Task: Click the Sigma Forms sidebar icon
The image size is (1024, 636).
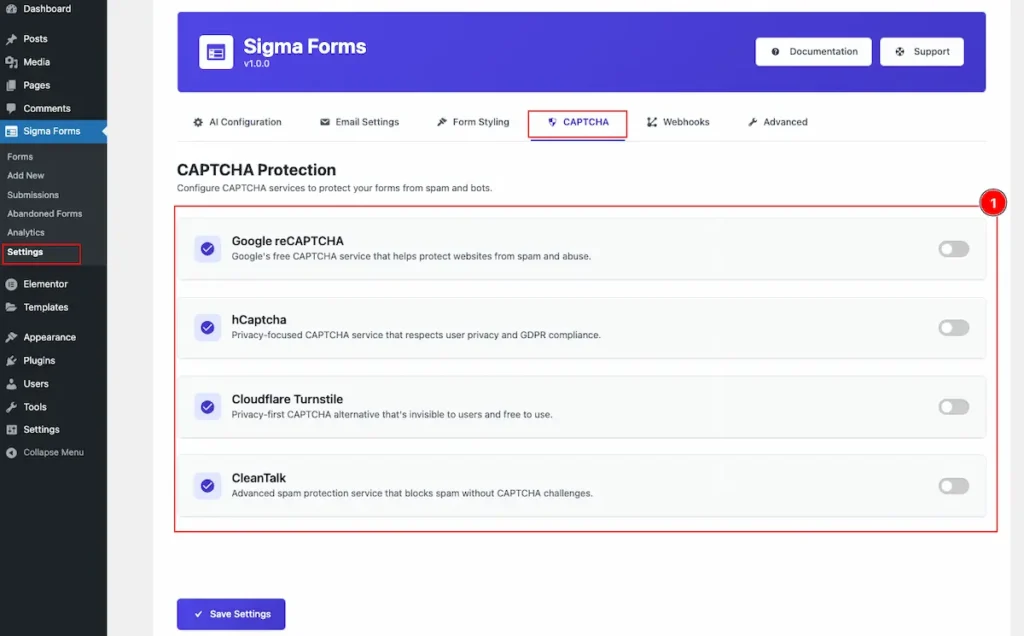Action: point(11,131)
